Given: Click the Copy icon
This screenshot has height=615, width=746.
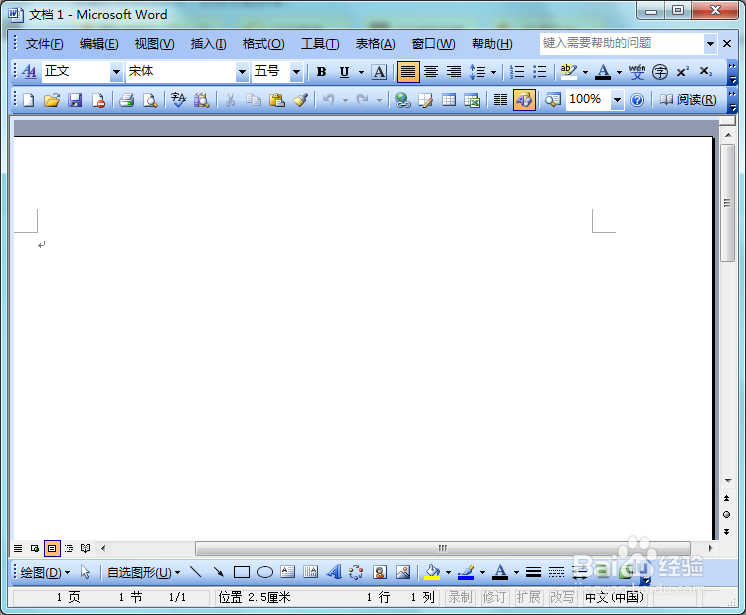Looking at the screenshot, I should [253, 100].
